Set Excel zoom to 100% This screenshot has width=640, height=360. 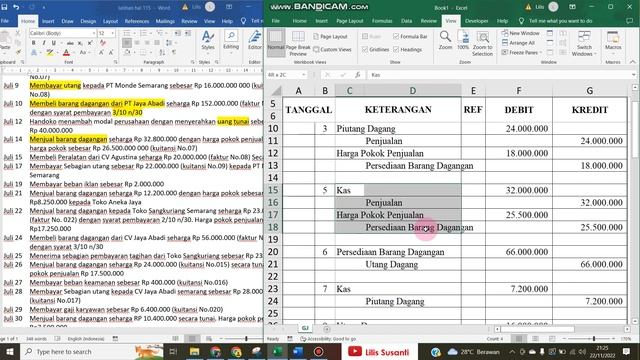tap(463, 40)
